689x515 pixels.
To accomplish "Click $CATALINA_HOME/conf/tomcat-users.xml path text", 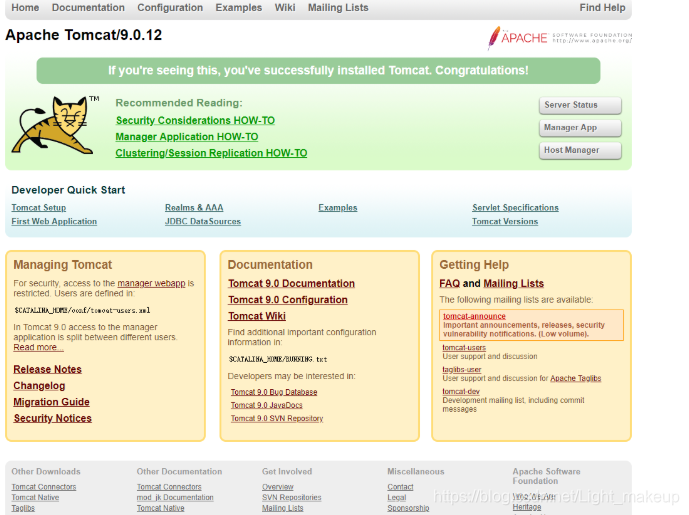I will [x=82, y=310].
